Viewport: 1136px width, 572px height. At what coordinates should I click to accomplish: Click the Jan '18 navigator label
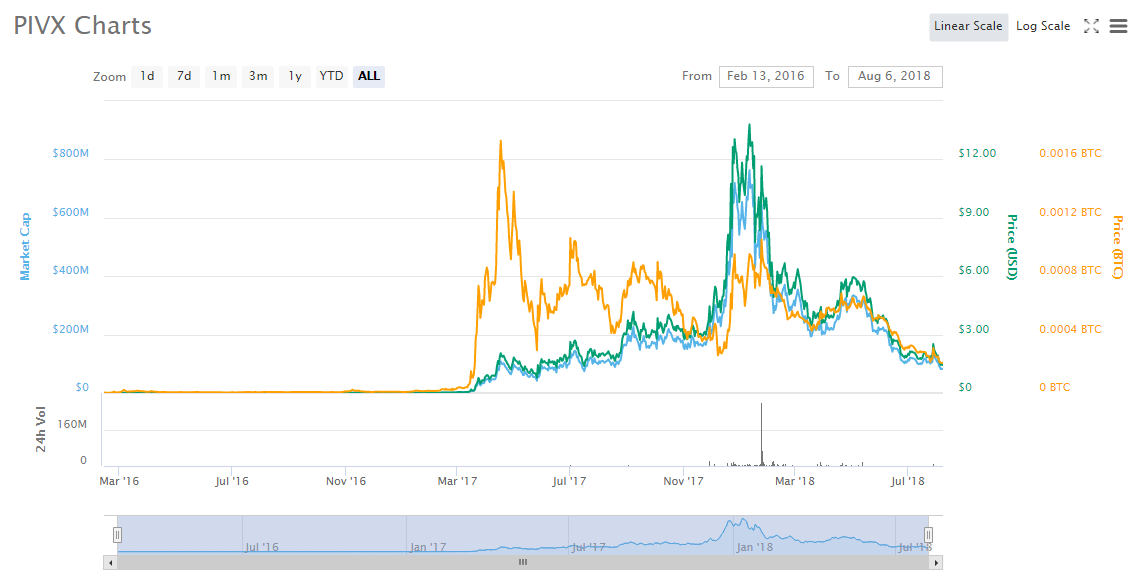tap(754, 547)
